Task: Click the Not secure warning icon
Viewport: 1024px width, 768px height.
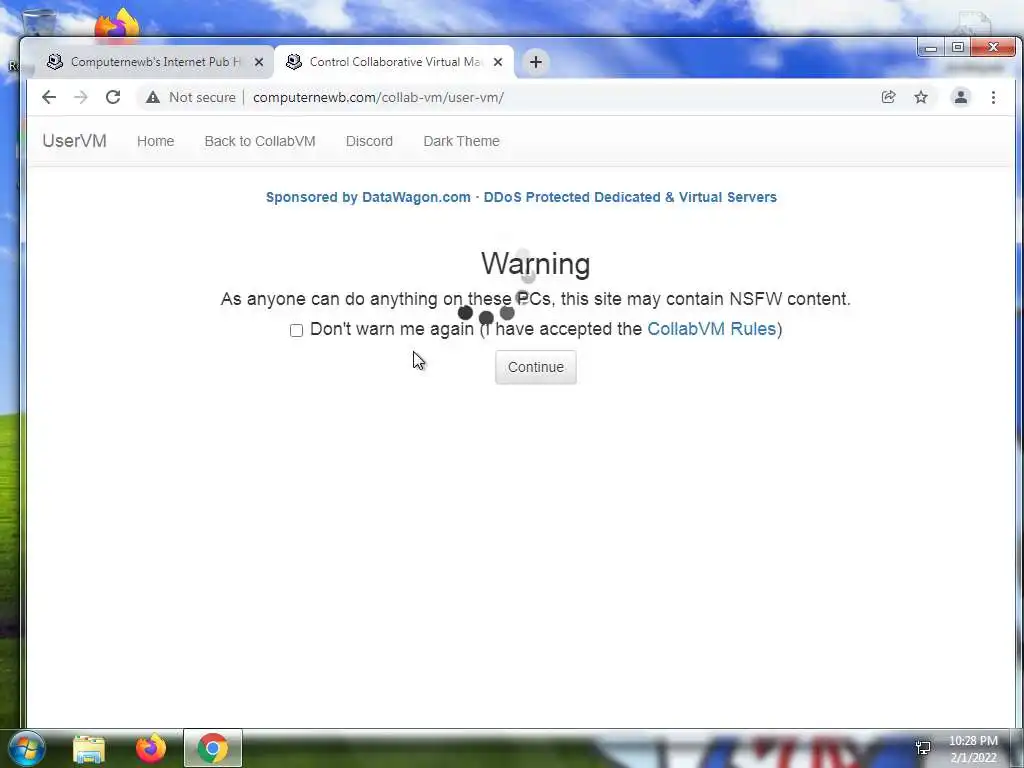Action: coord(153,97)
